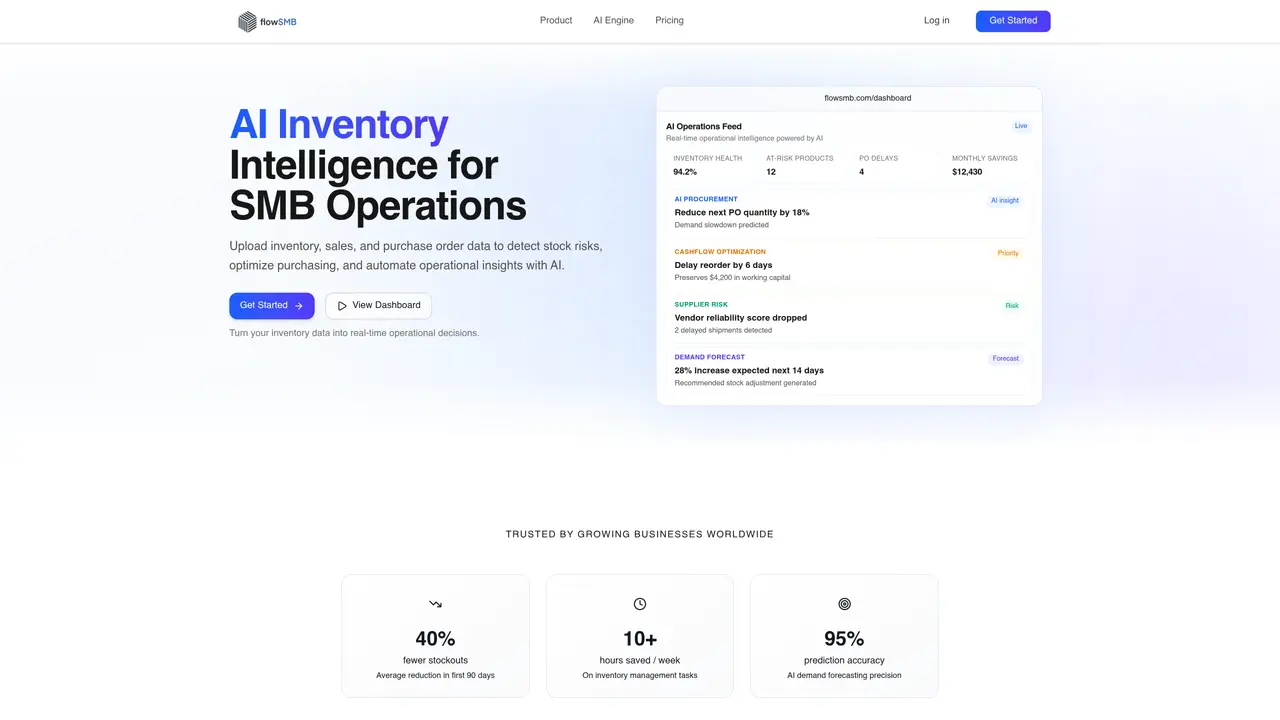Click the downward trend icon above 40%
This screenshot has height=720, width=1280.
(435, 604)
